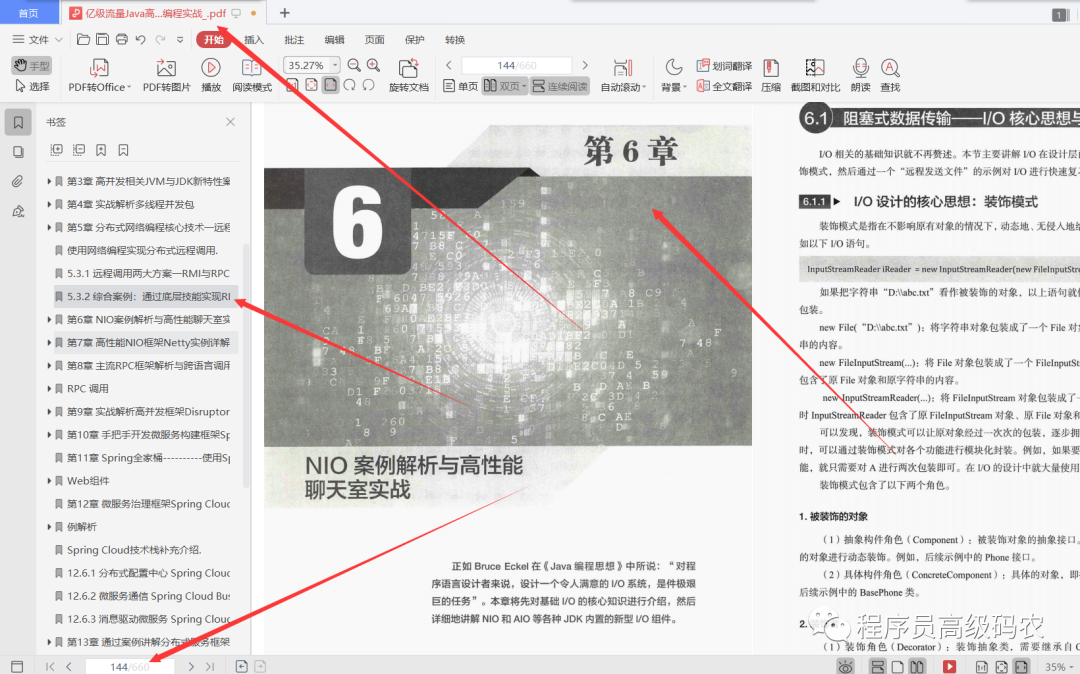Click the zoom in magnifier icon
1080x674 pixels.
coord(373,65)
